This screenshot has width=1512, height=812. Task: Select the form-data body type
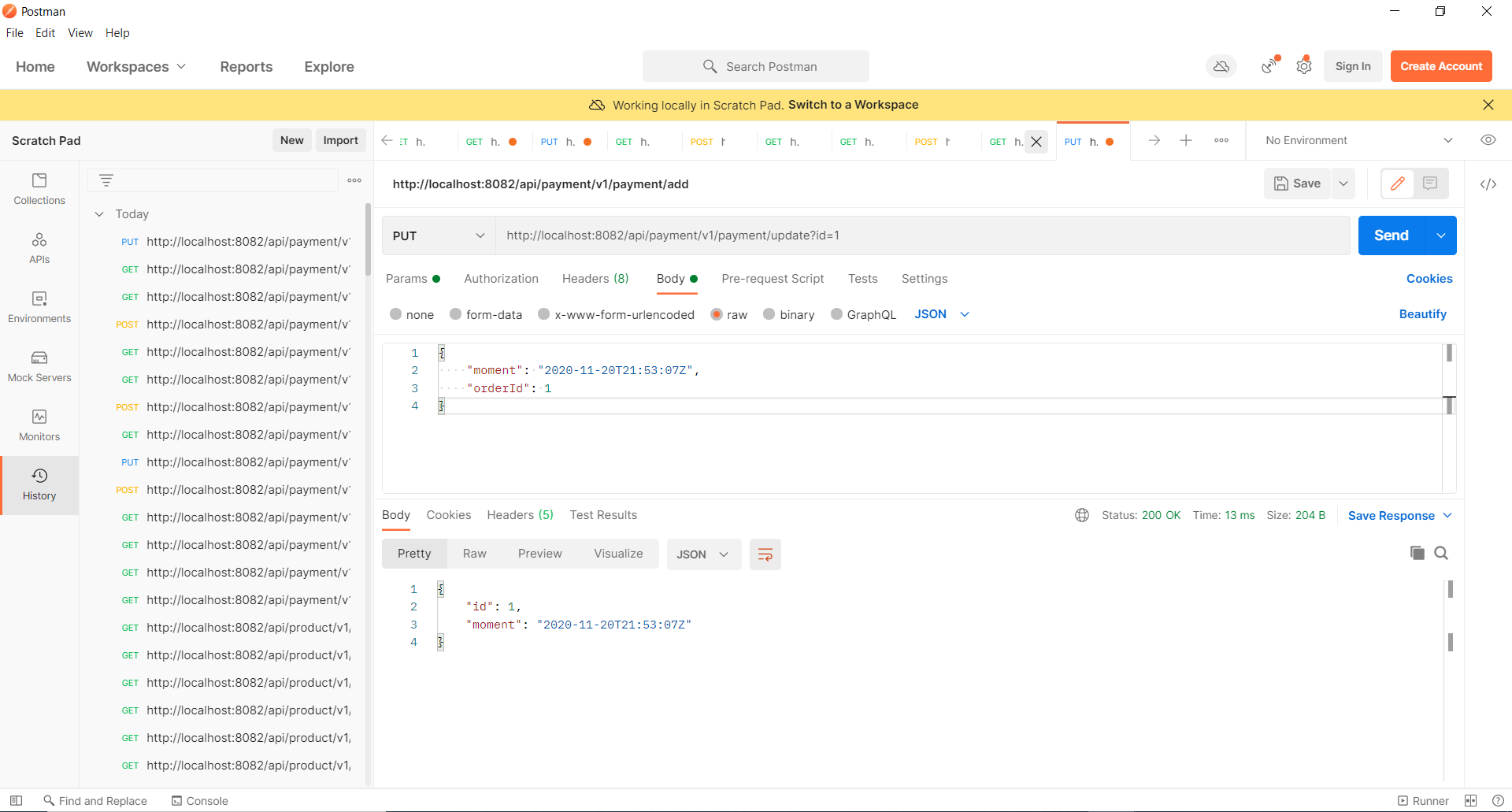point(455,314)
